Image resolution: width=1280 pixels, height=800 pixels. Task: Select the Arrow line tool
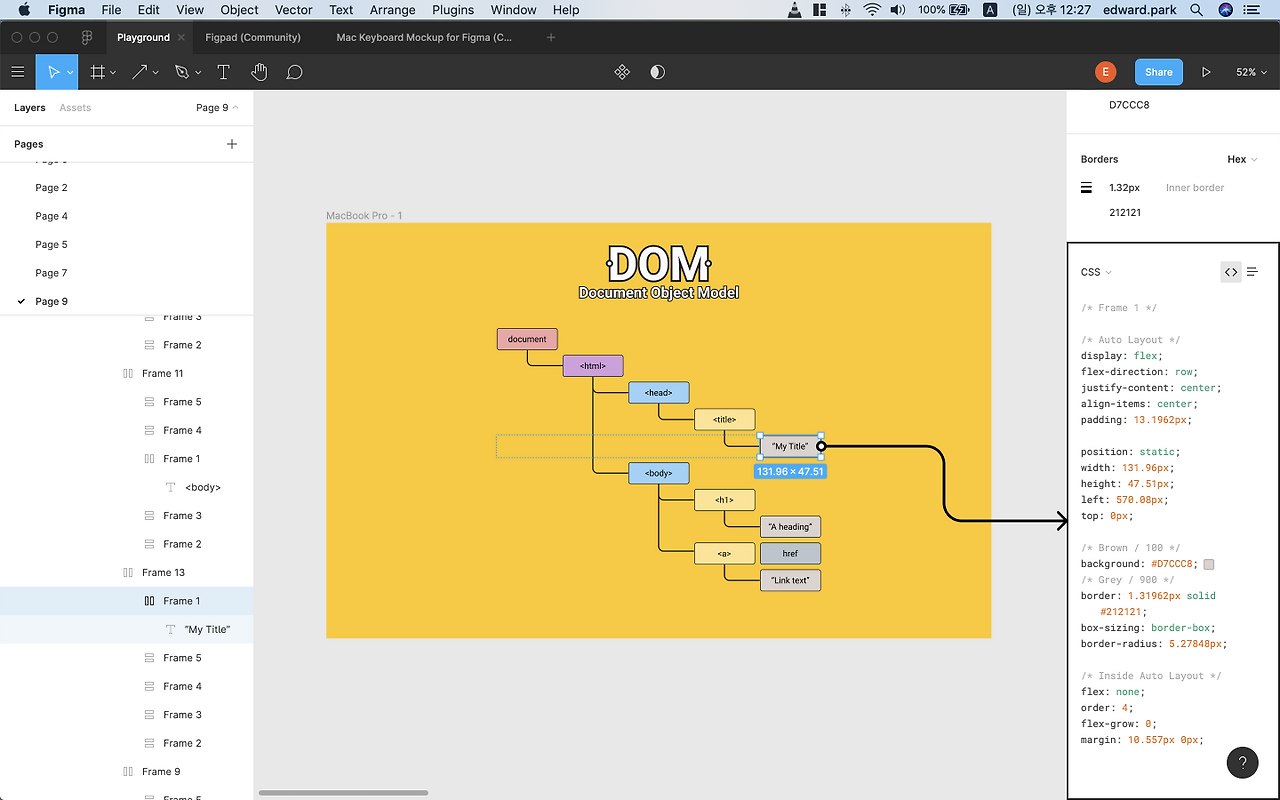coord(140,72)
